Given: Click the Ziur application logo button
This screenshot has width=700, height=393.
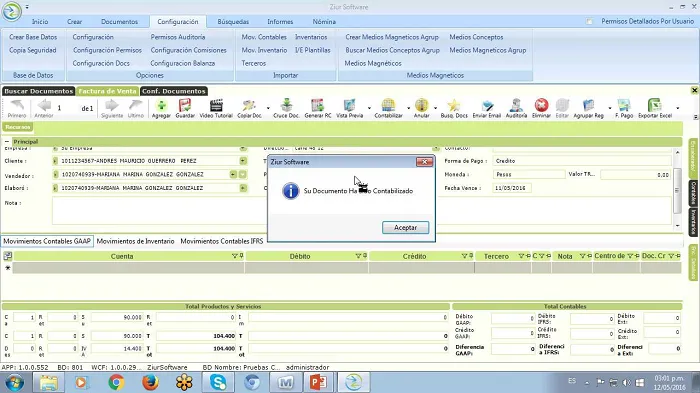Looking at the screenshot, I should click(12, 11).
